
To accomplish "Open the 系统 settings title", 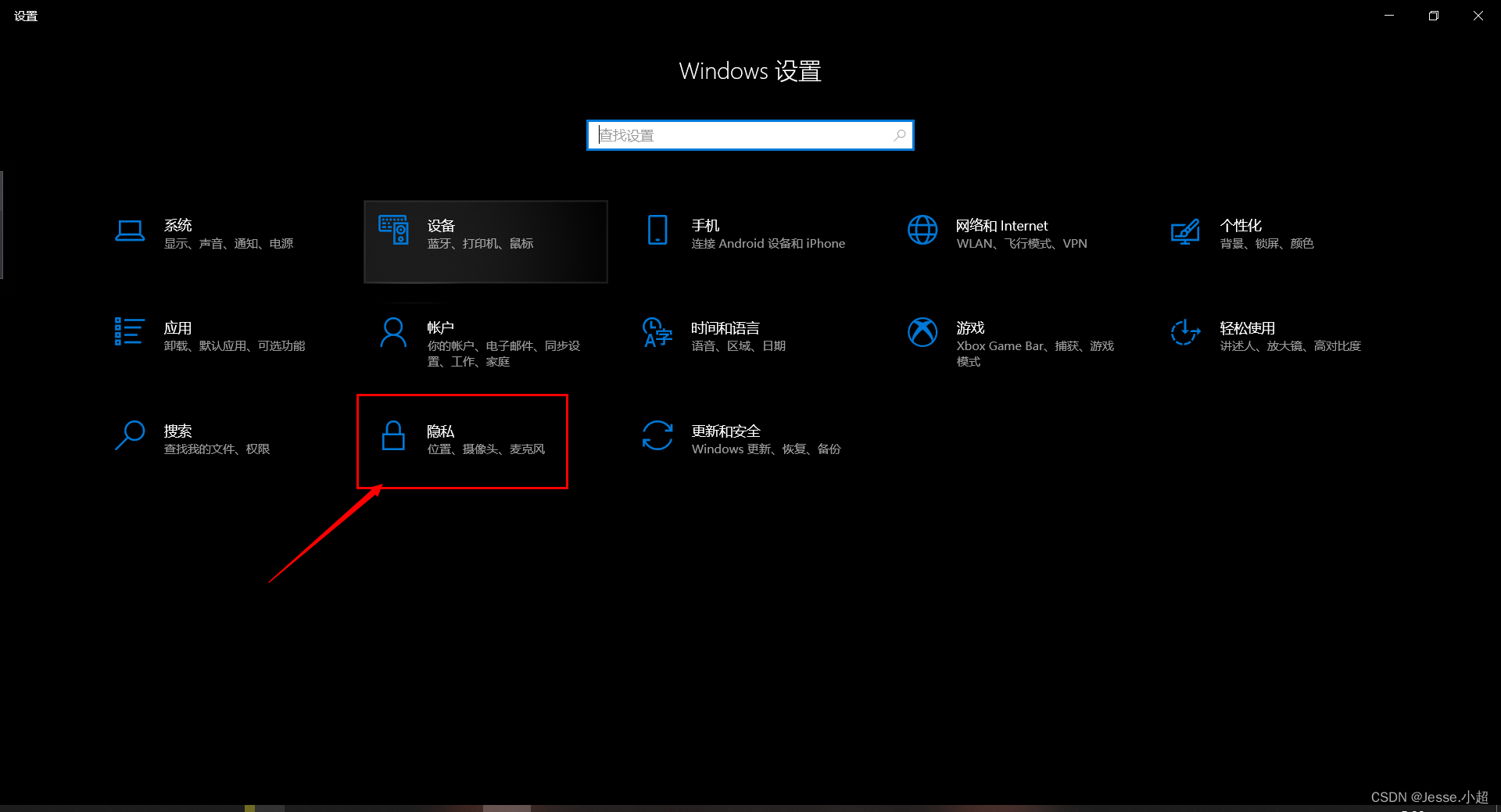I will point(178,225).
